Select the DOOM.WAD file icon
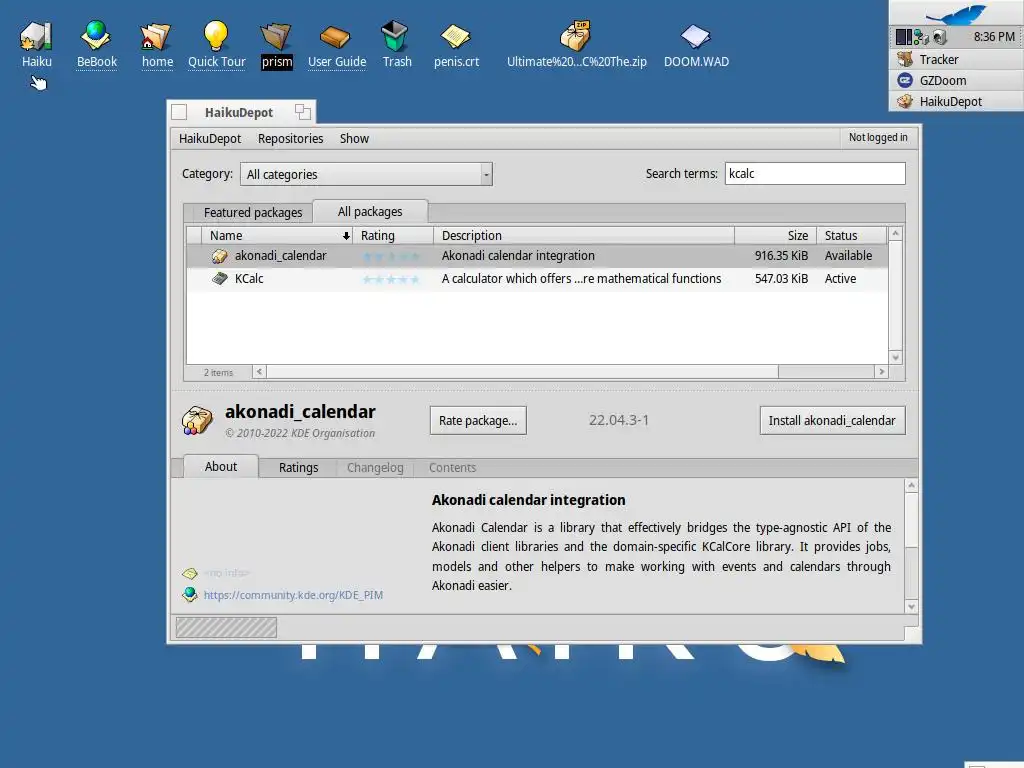Viewport: 1024px width, 768px height. [x=696, y=37]
